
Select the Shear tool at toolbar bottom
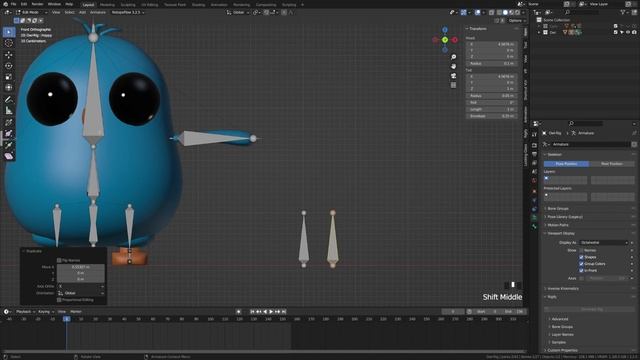9,156
